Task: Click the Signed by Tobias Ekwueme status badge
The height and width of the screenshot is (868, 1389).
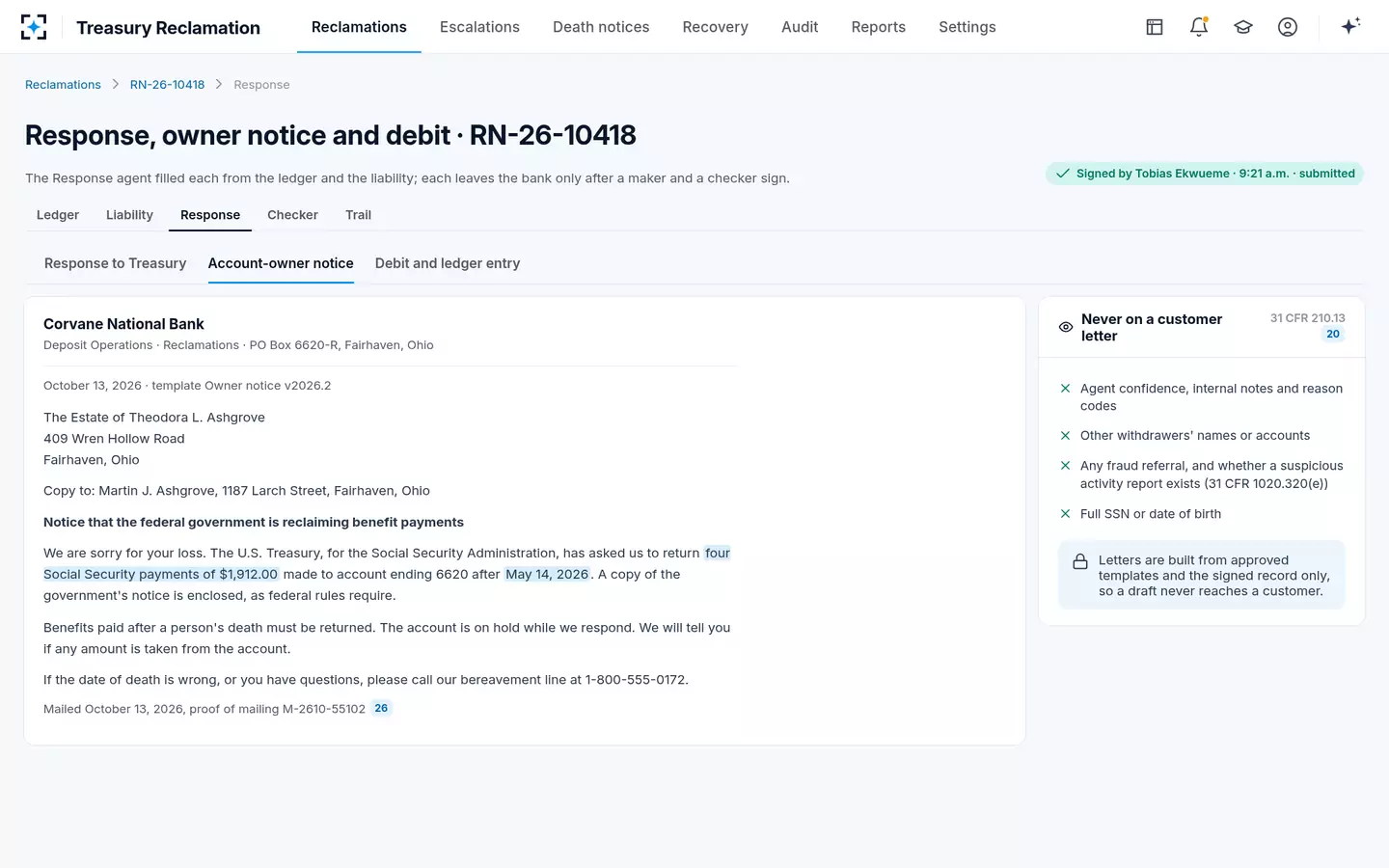Action: coord(1205,174)
